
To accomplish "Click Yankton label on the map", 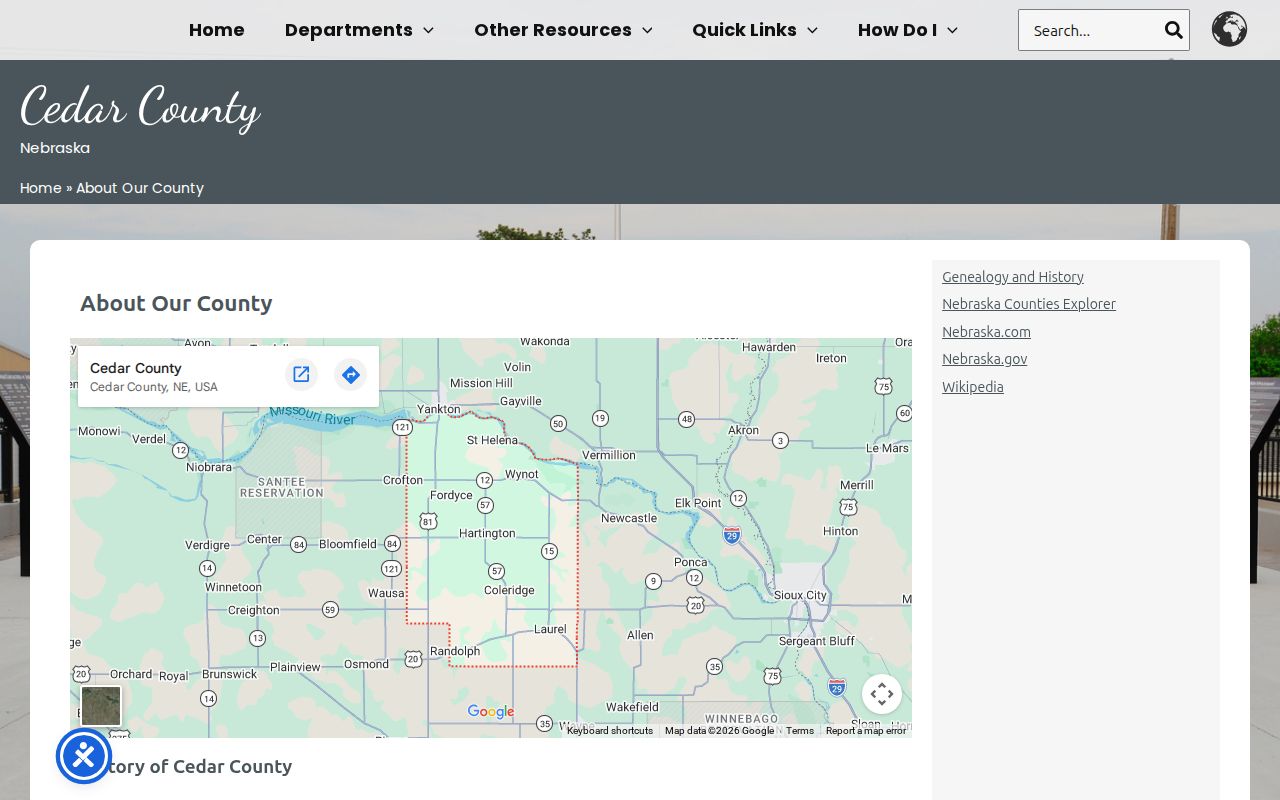I will tap(438, 409).
